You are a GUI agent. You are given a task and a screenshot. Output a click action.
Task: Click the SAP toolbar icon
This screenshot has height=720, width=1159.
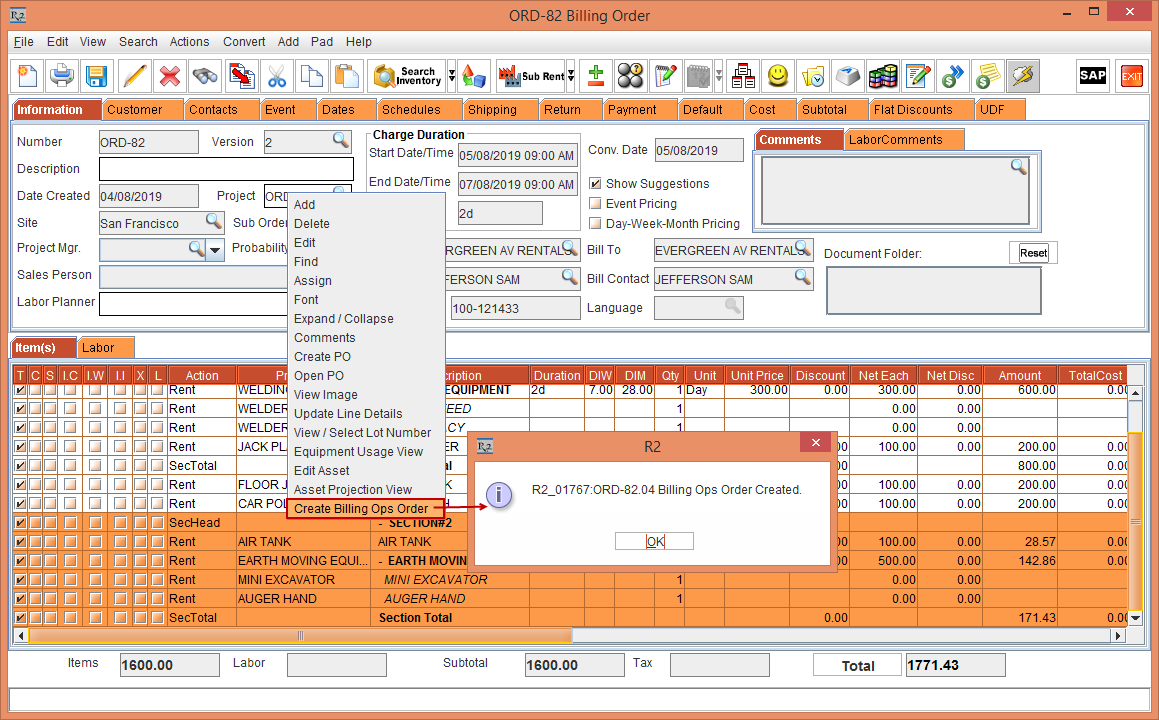[x=1092, y=76]
